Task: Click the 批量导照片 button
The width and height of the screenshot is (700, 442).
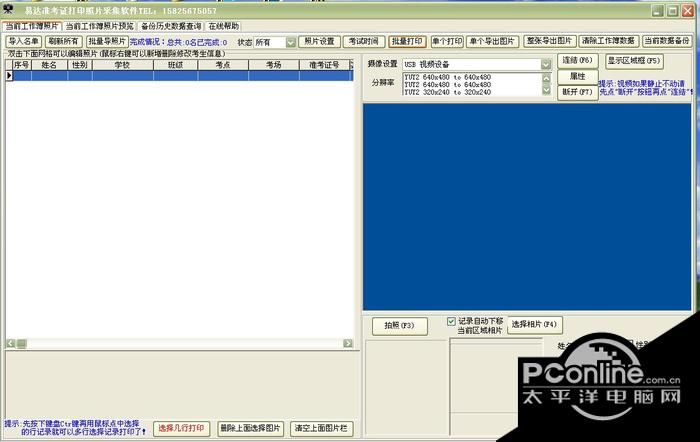Action: pos(107,42)
